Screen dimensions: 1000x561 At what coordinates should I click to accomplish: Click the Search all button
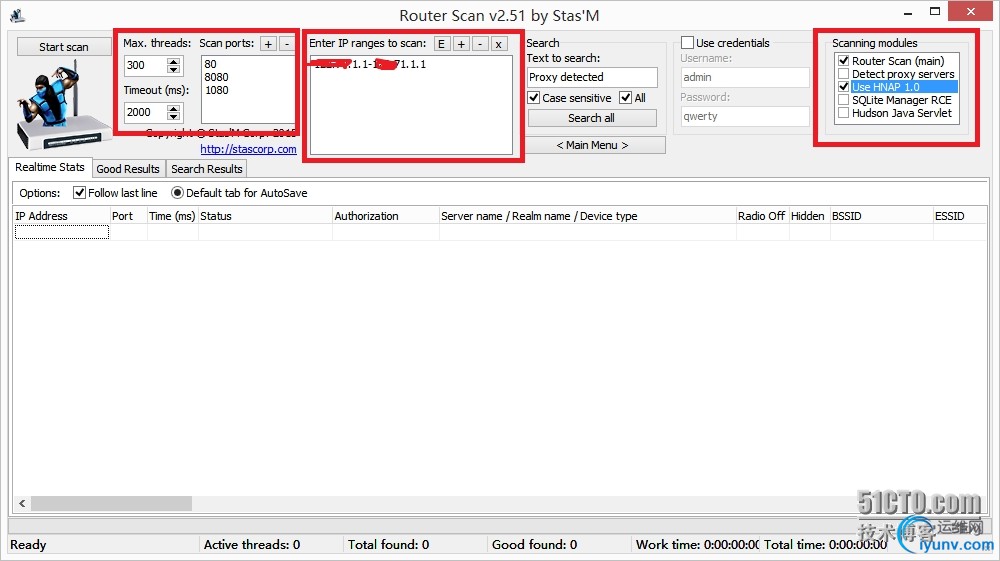(x=592, y=118)
